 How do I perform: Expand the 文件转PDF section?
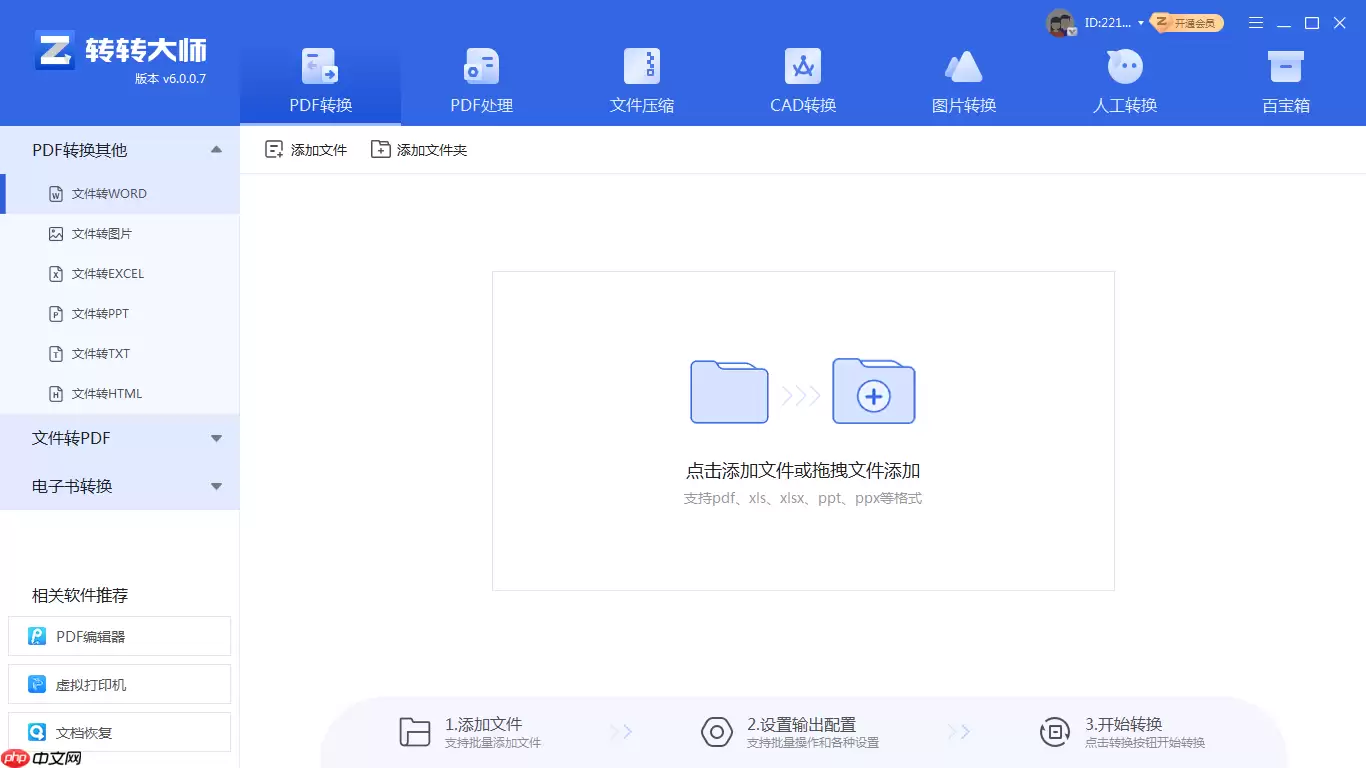click(120, 438)
